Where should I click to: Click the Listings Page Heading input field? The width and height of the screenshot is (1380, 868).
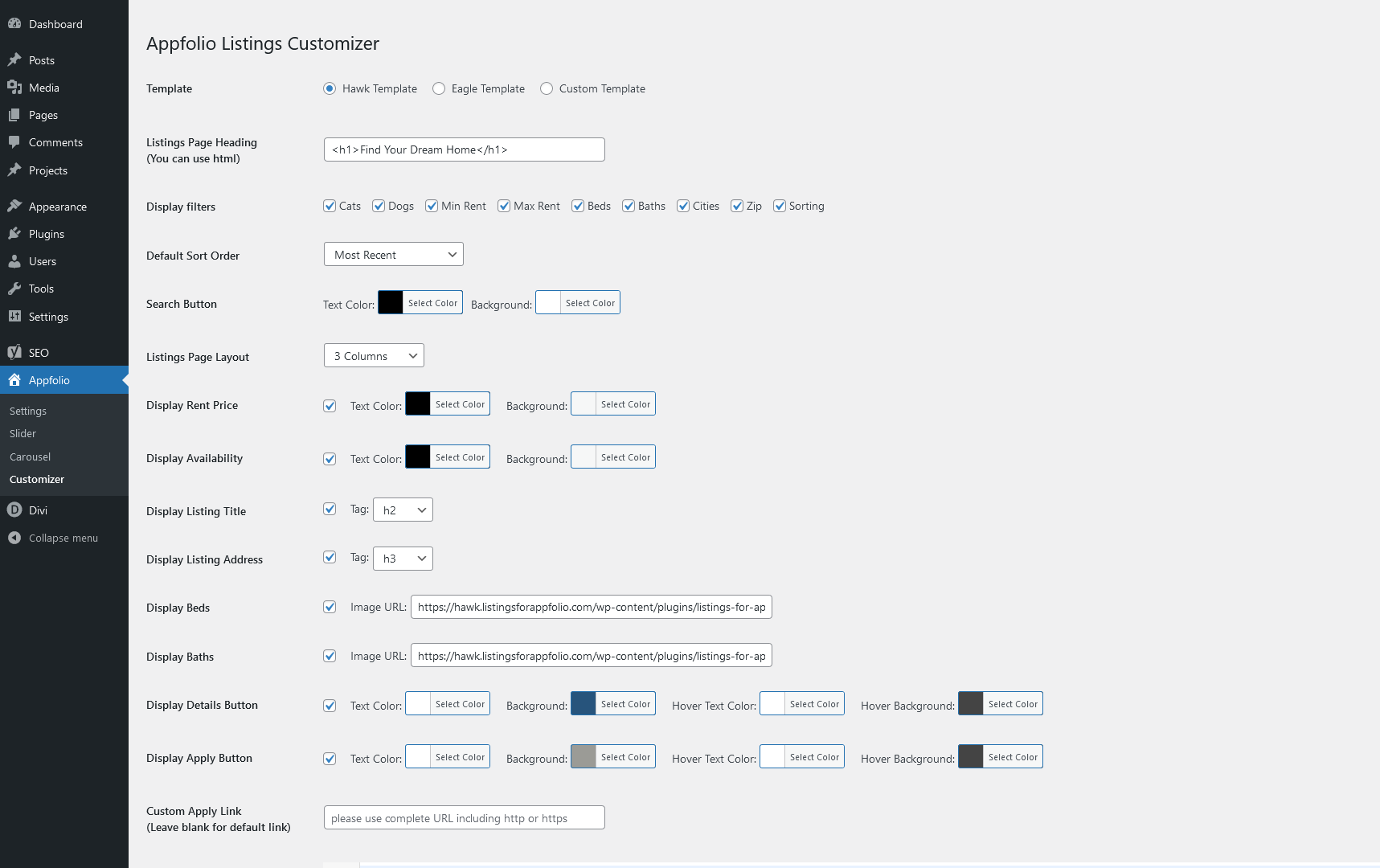(x=465, y=149)
